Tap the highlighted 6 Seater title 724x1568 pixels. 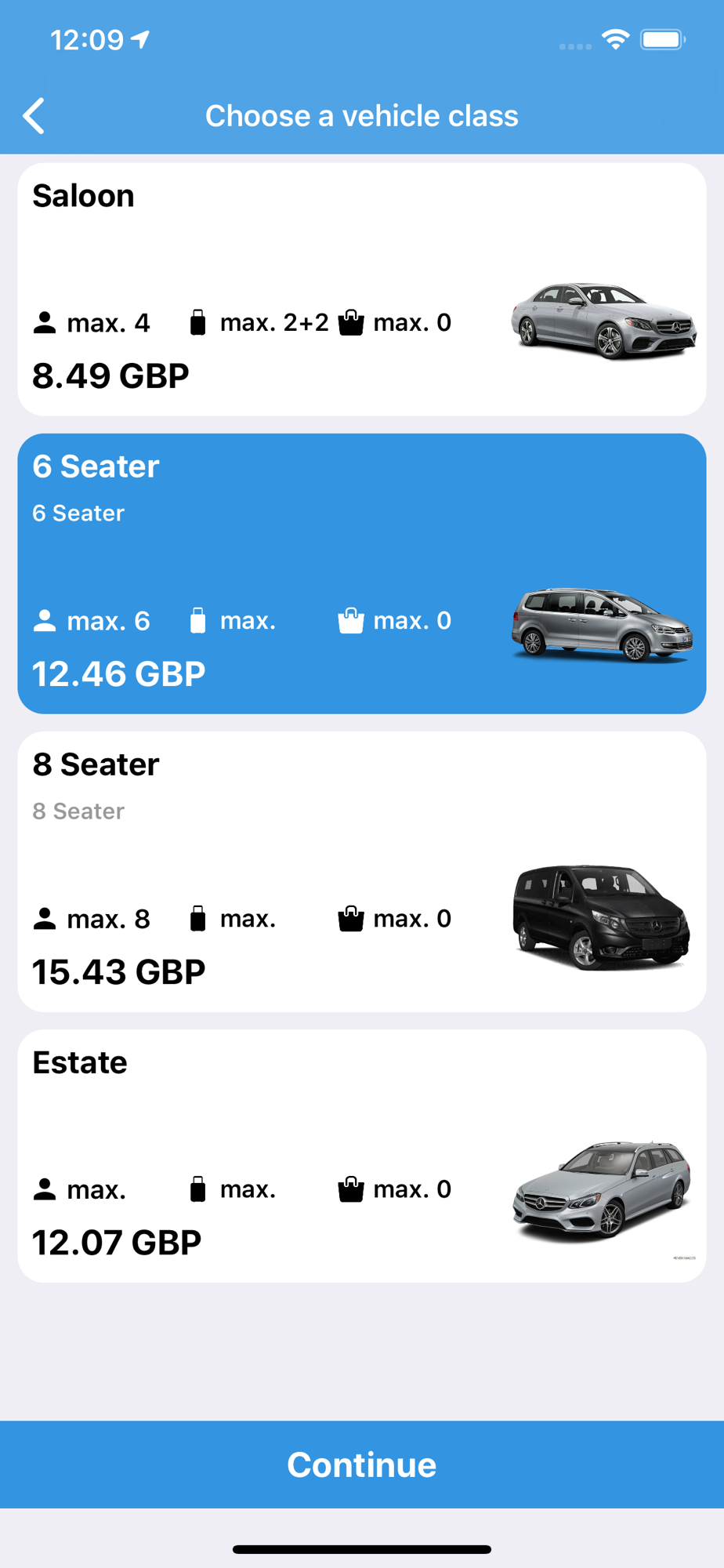(96, 466)
